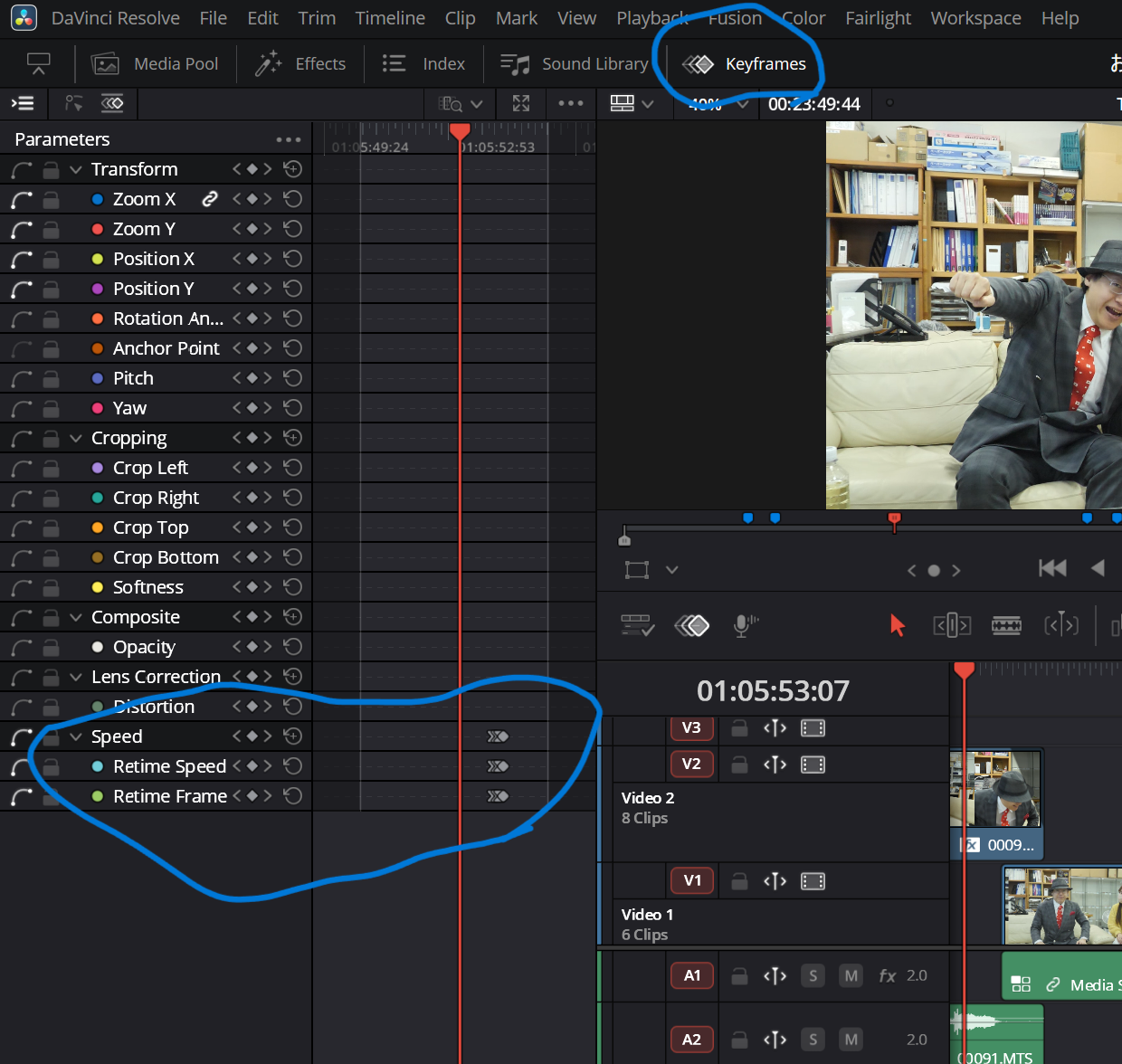Viewport: 1122px width, 1064px height.
Task: Collapse the Cropping parameter group
Action: pos(76,438)
